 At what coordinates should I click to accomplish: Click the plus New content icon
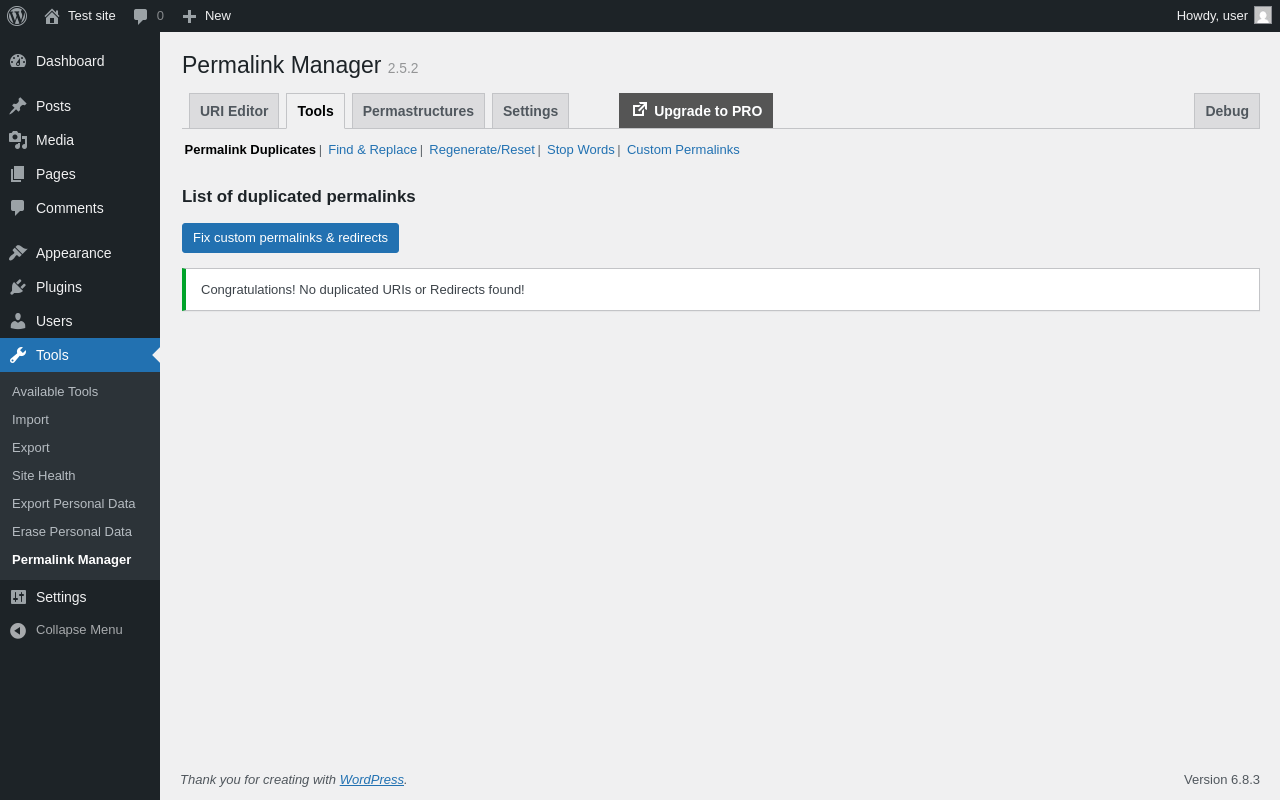click(x=189, y=16)
